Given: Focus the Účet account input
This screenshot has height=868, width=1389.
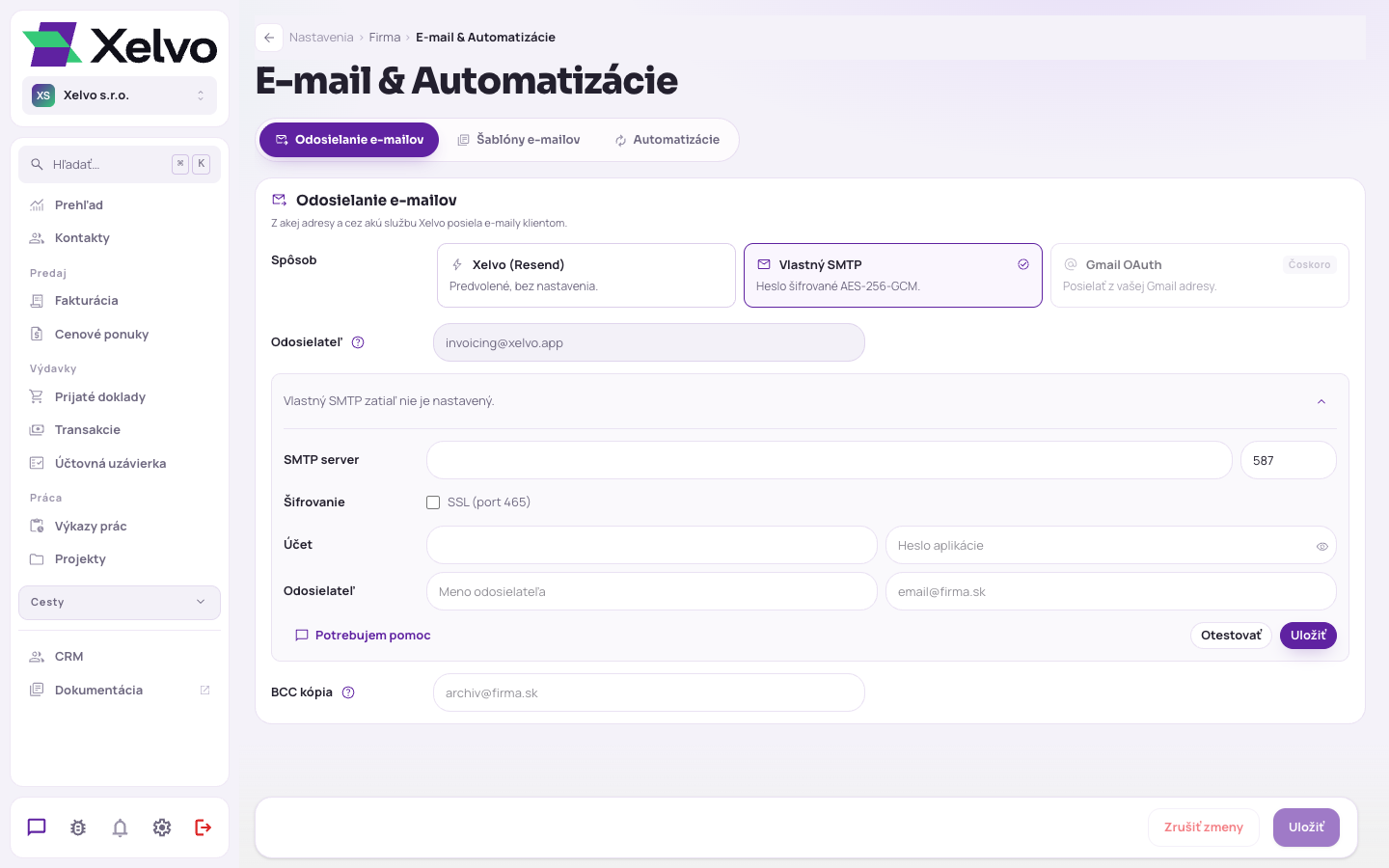Looking at the screenshot, I should [x=652, y=545].
